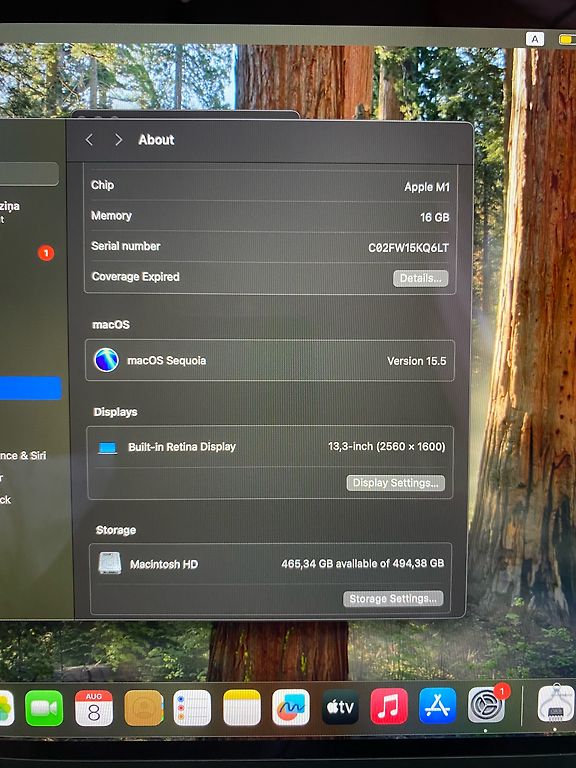Open the App Store icon

click(x=437, y=706)
